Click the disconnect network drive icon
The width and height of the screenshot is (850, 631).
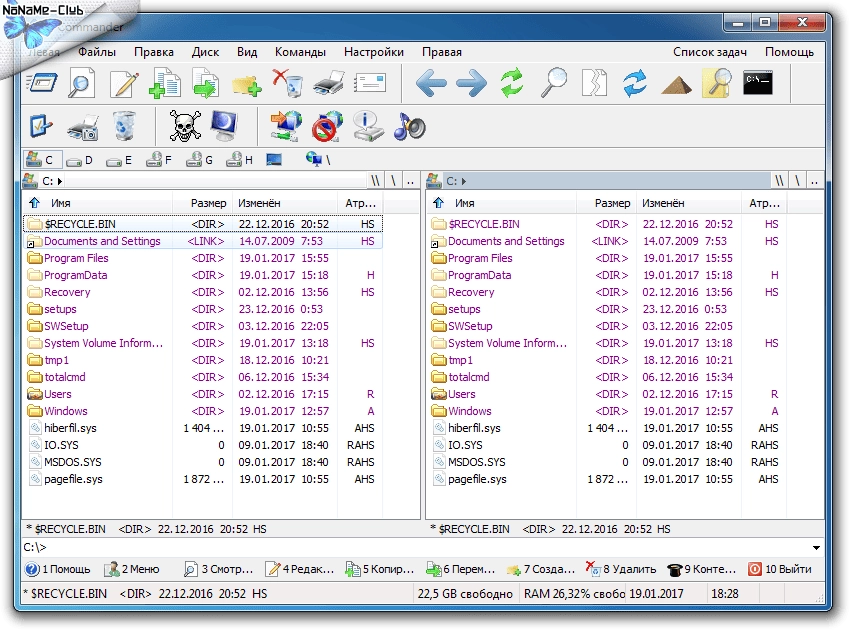pos(327,126)
